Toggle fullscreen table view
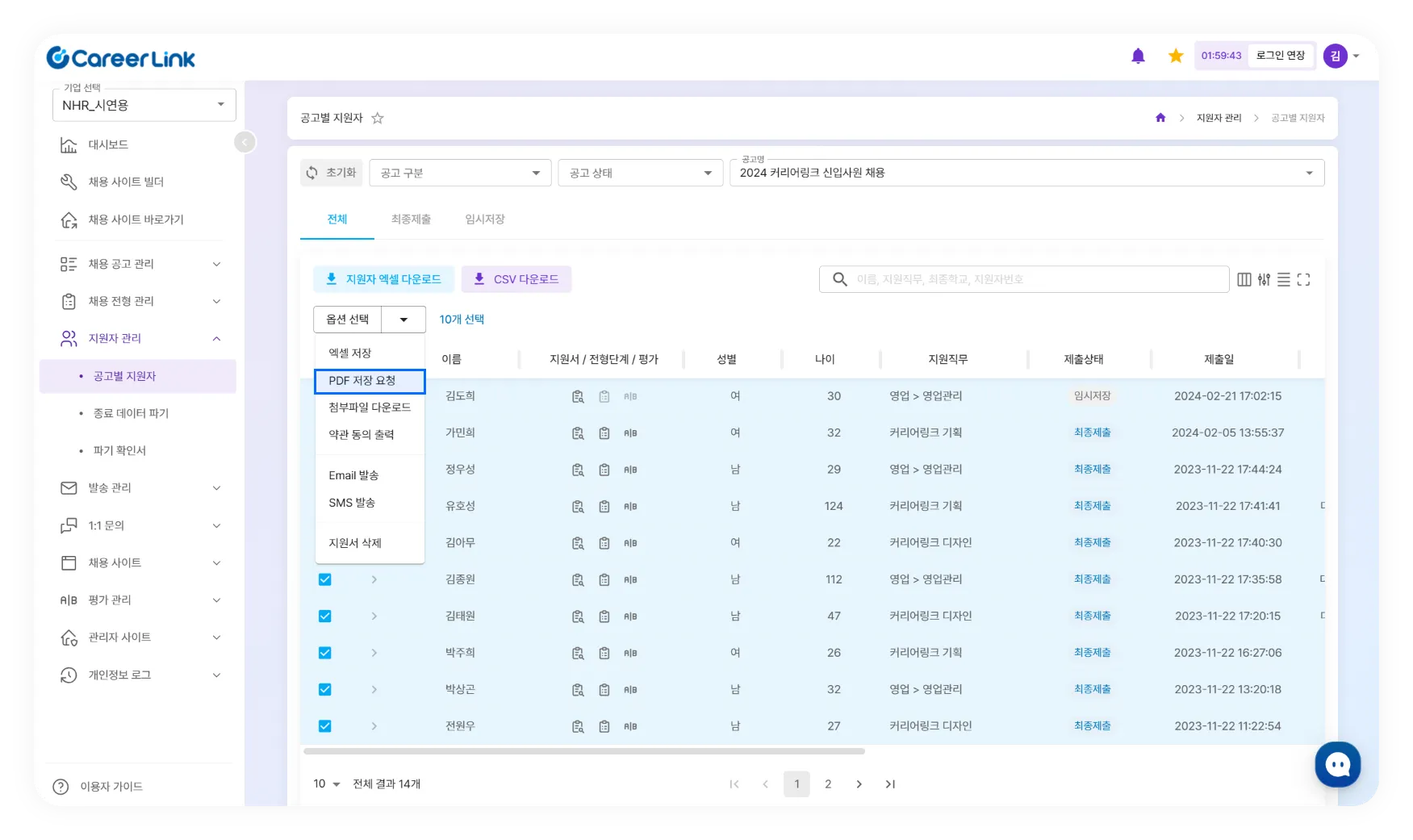The height and width of the screenshot is (840, 1413). pyautogui.click(x=1303, y=279)
